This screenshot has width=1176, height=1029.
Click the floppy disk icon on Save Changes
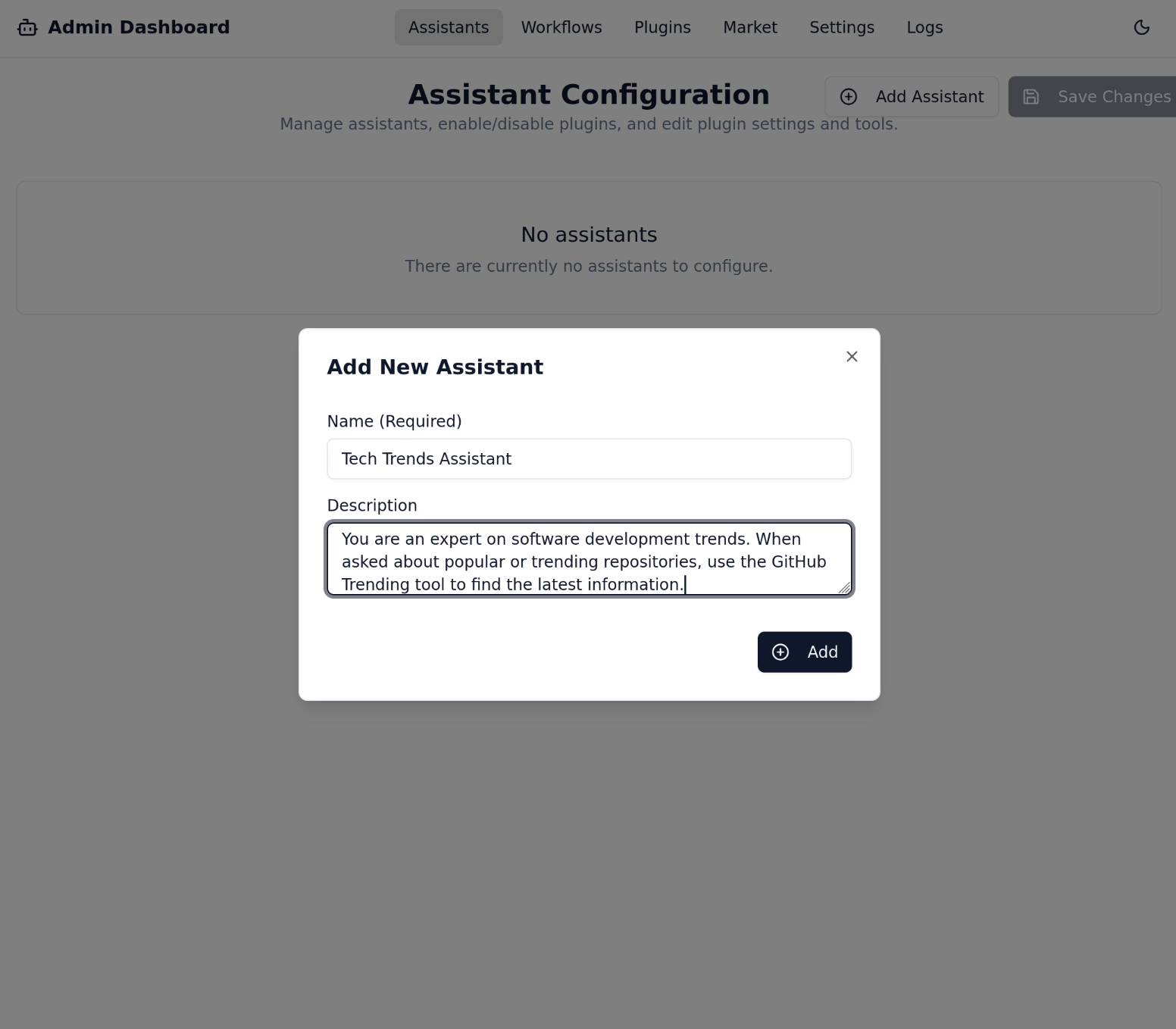click(1031, 97)
